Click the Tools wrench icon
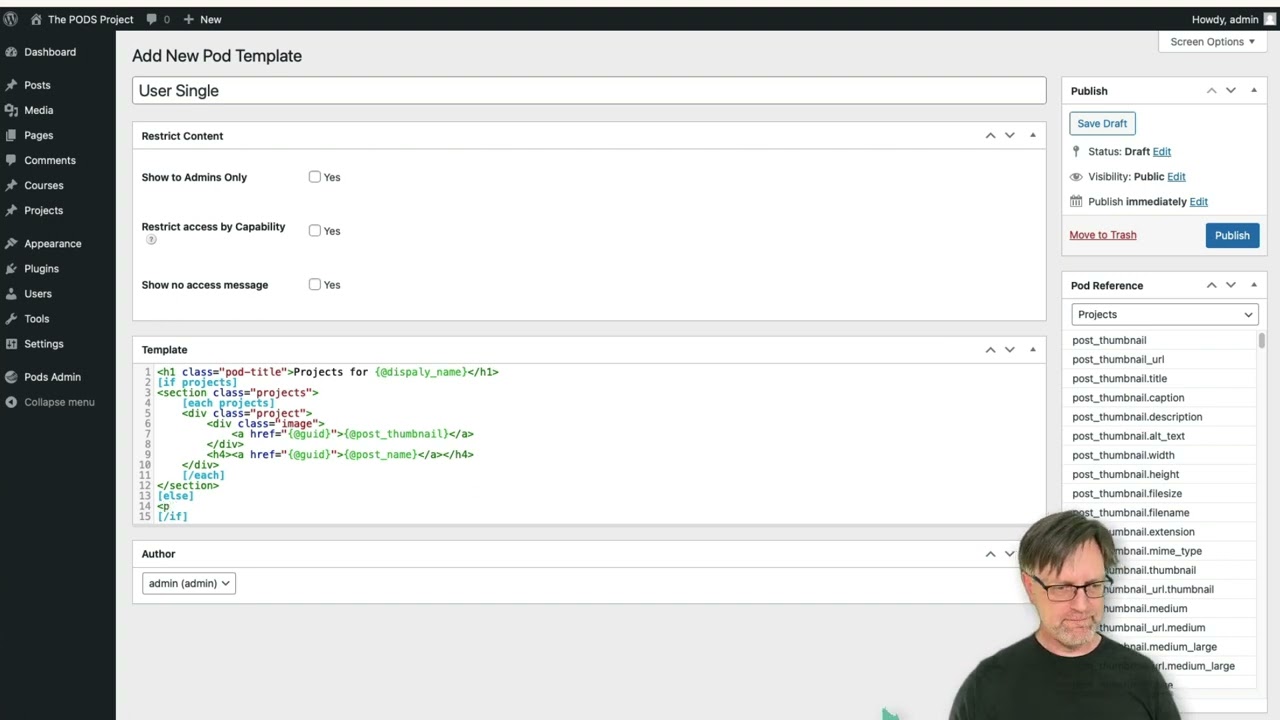Screen dimensions: 1280x720 click(x=11, y=318)
